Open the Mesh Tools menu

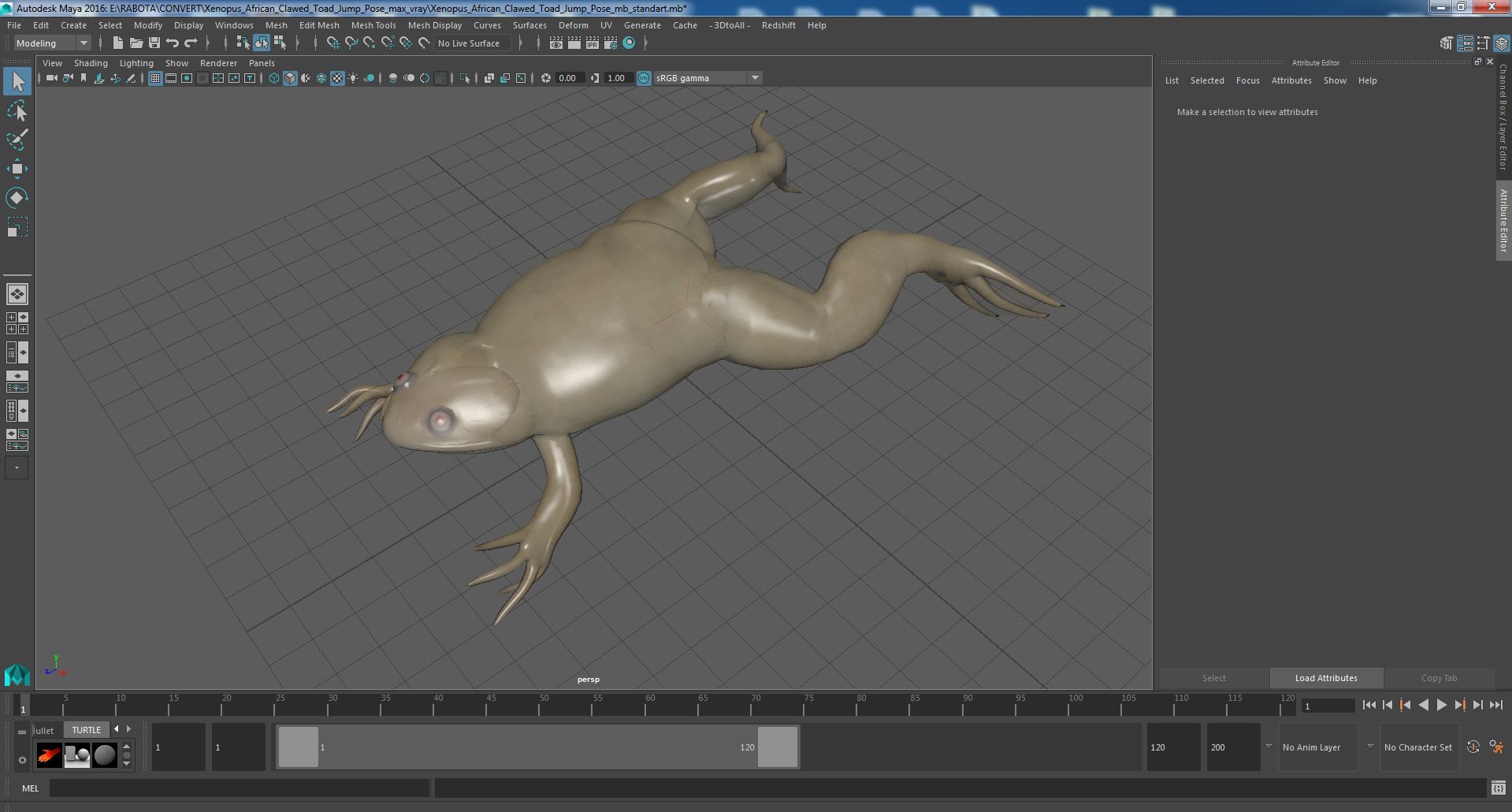tap(373, 25)
